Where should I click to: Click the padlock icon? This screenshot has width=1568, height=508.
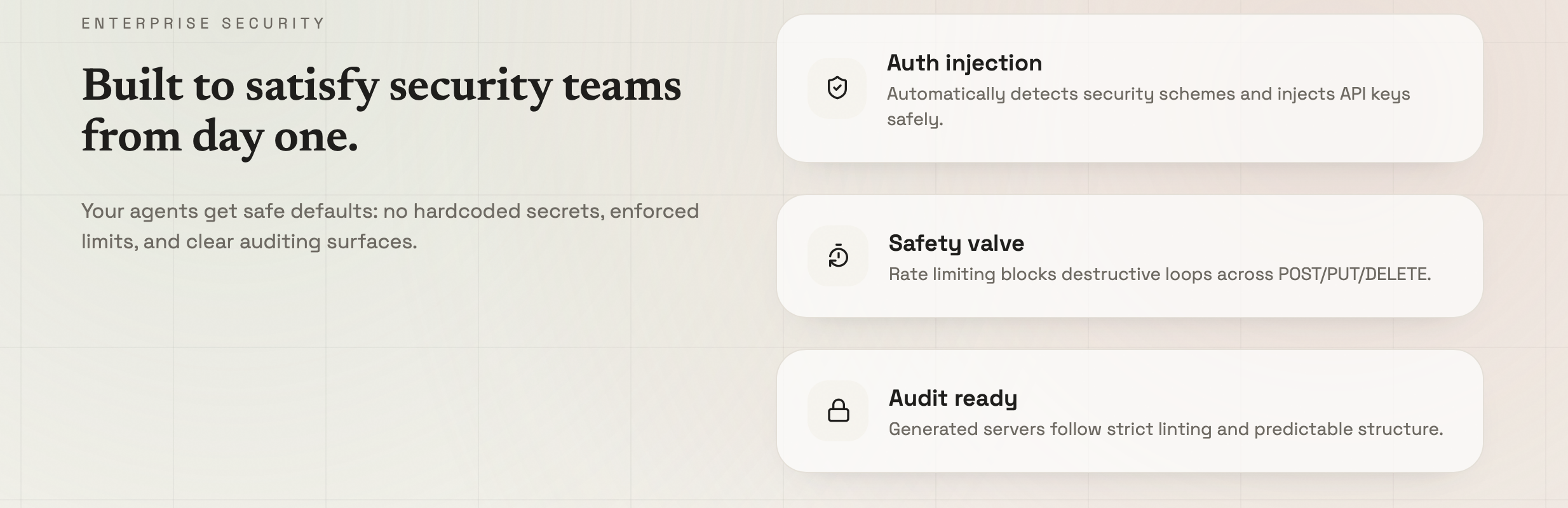pyautogui.click(x=838, y=410)
